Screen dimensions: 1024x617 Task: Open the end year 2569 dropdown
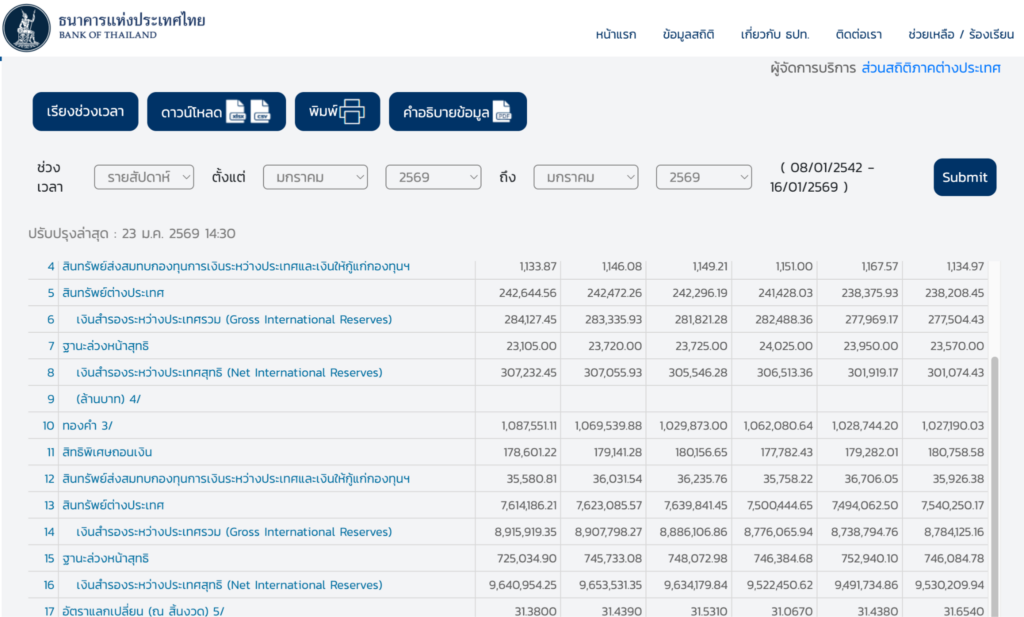coord(703,177)
